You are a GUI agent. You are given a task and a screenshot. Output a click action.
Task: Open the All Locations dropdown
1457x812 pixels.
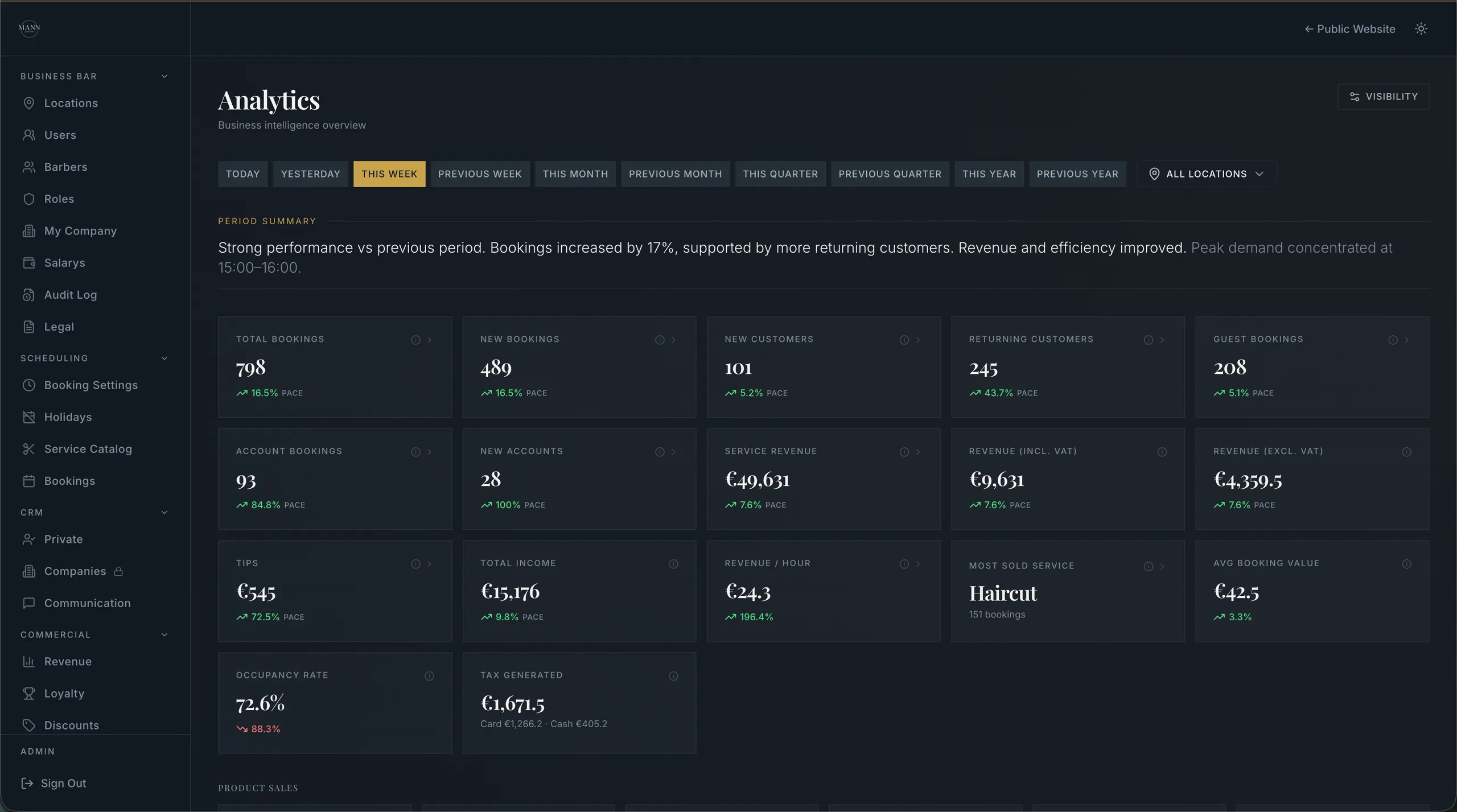coord(1206,174)
